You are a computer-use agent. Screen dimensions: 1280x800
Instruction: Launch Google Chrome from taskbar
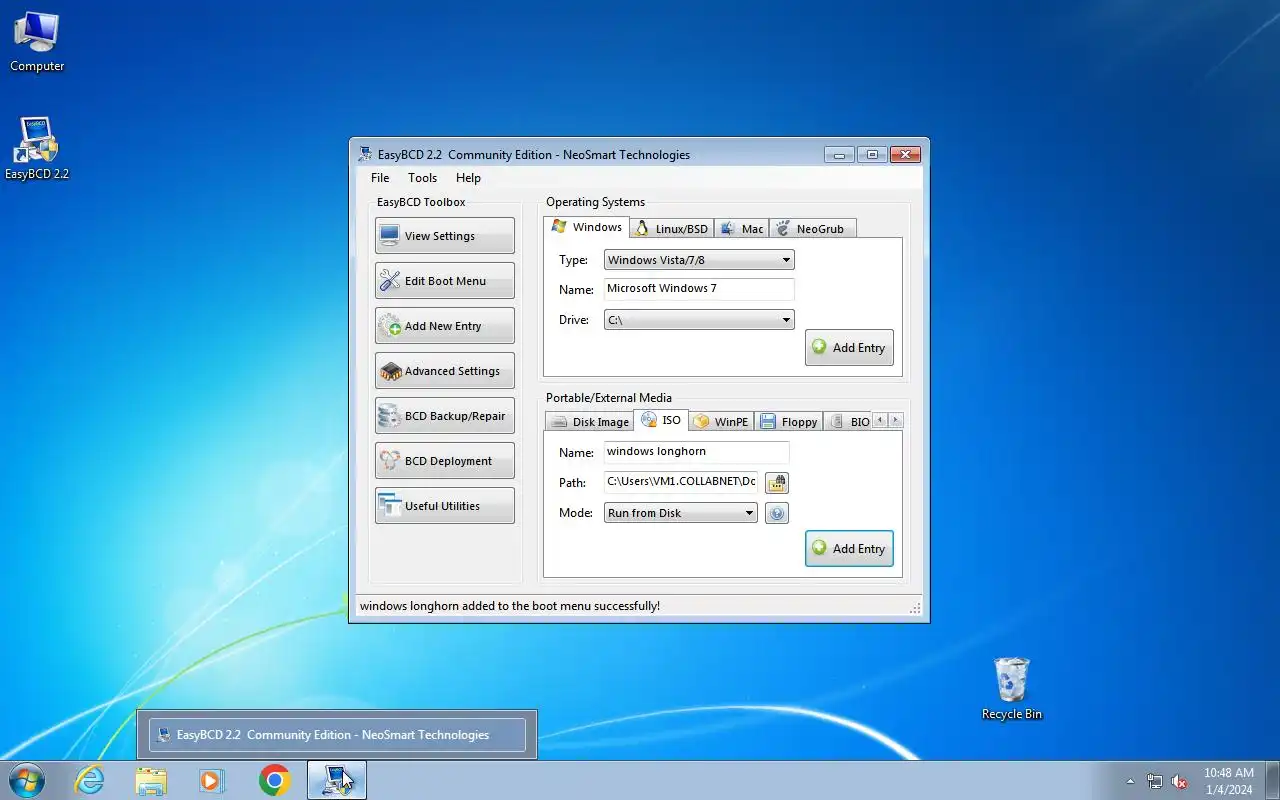[x=274, y=780]
